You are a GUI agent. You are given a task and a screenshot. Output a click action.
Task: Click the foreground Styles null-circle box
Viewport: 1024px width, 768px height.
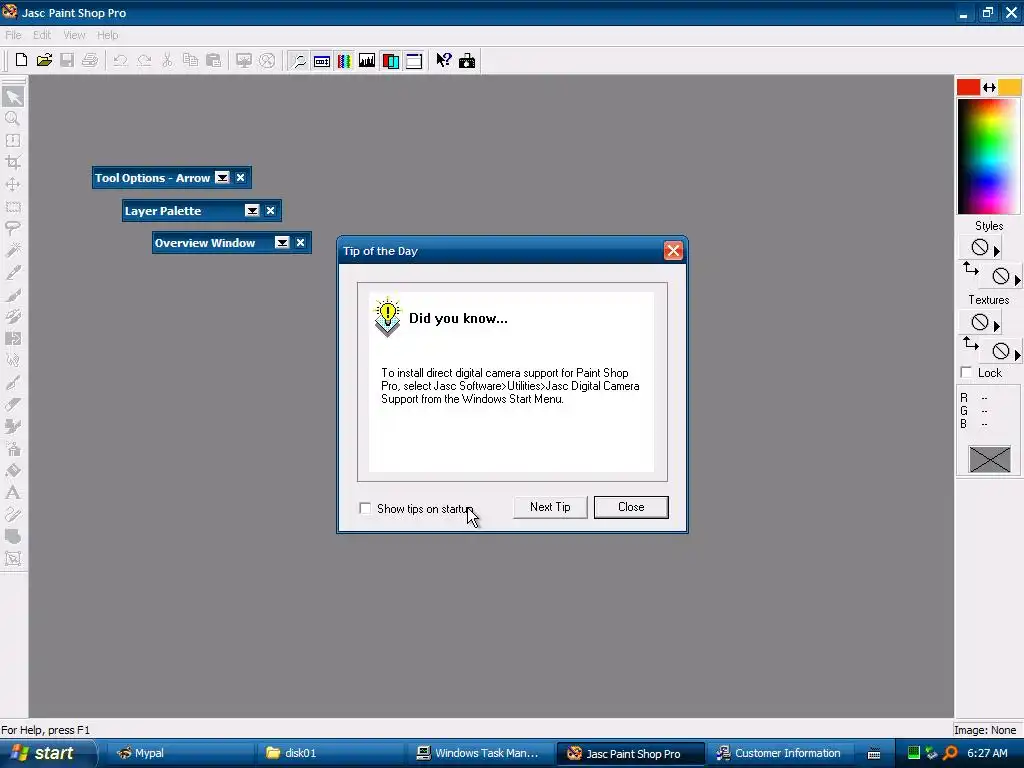click(980, 247)
